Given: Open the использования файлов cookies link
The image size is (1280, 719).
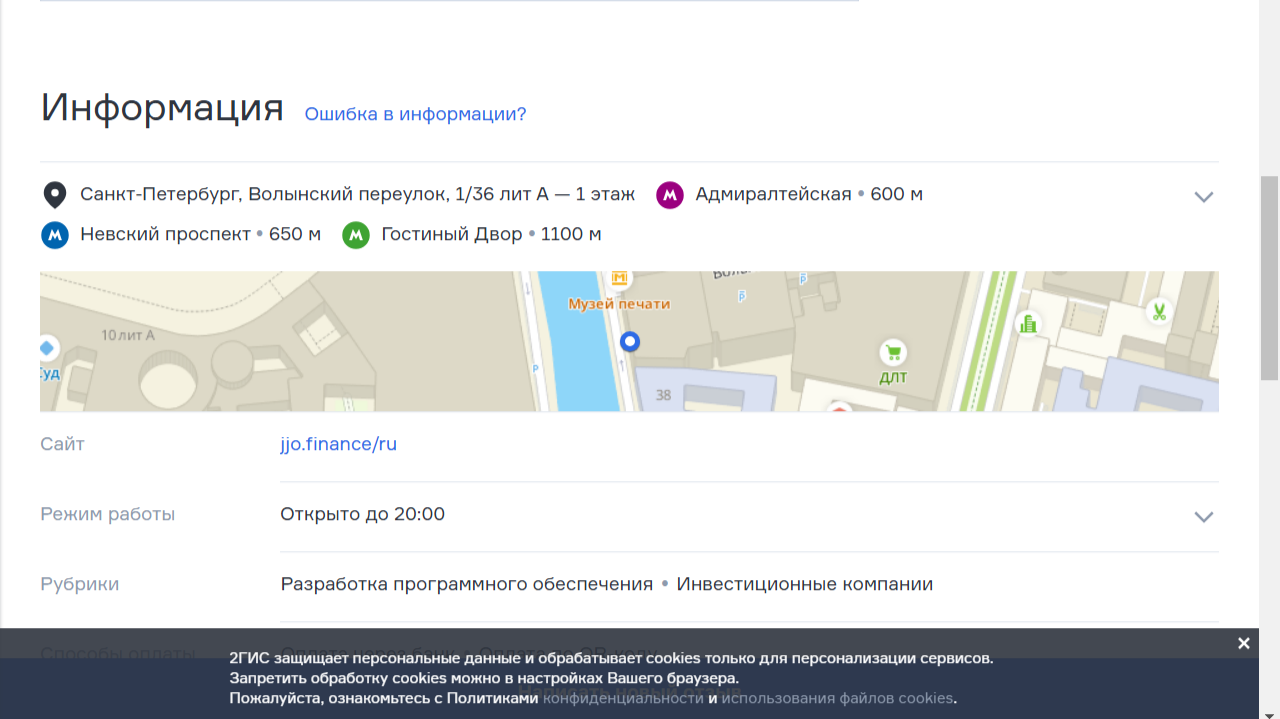Looking at the screenshot, I should tap(837, 698).
